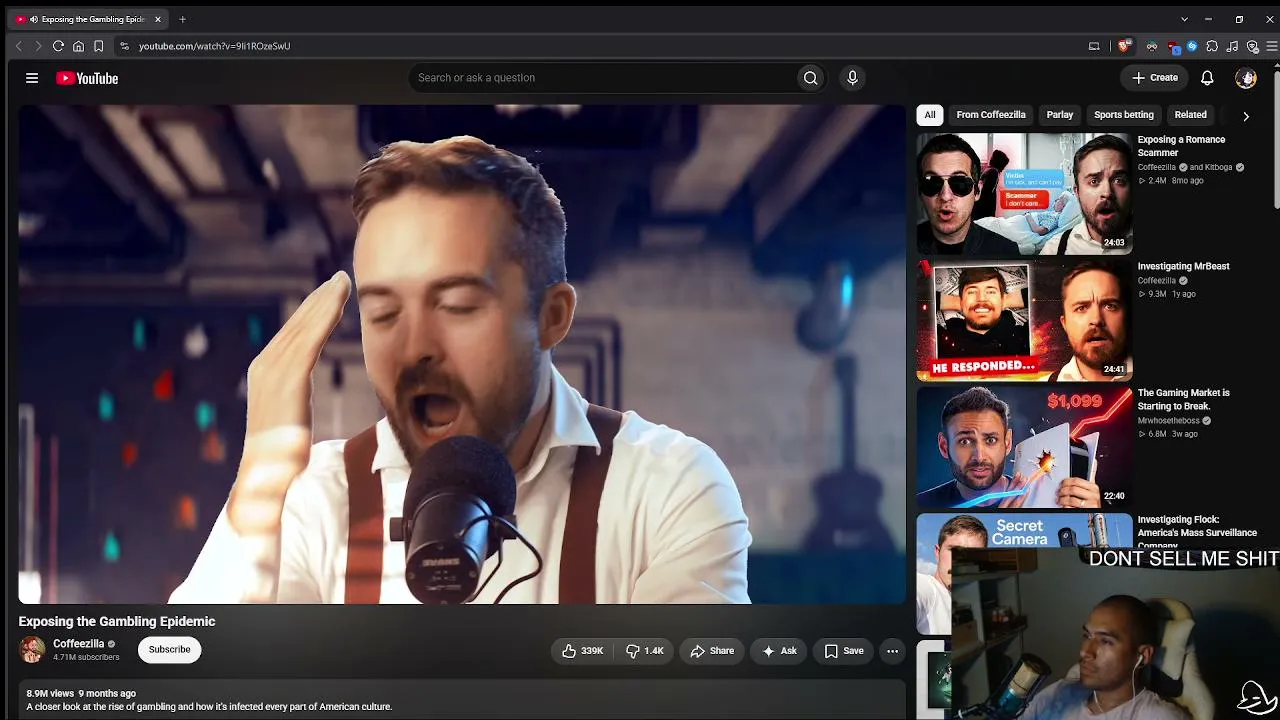Open Brave Shields icon
Screen dimensions: 1280x720
tap(1124, 46)
